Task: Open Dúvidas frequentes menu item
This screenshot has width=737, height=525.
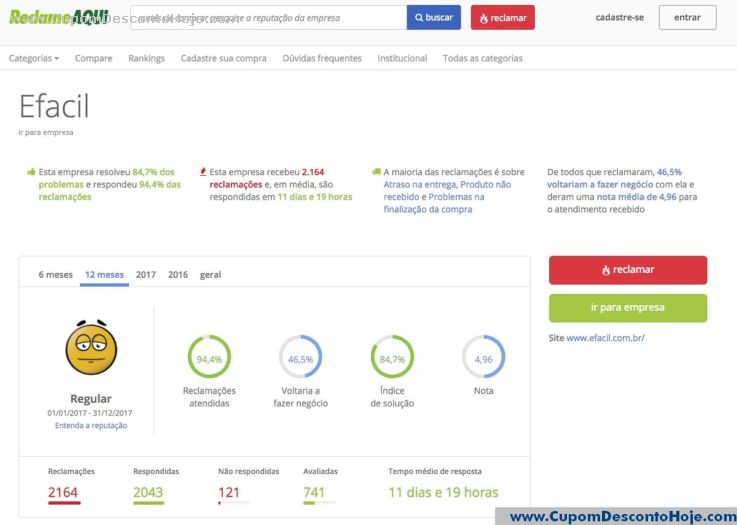Action: [x=322, y=58]
